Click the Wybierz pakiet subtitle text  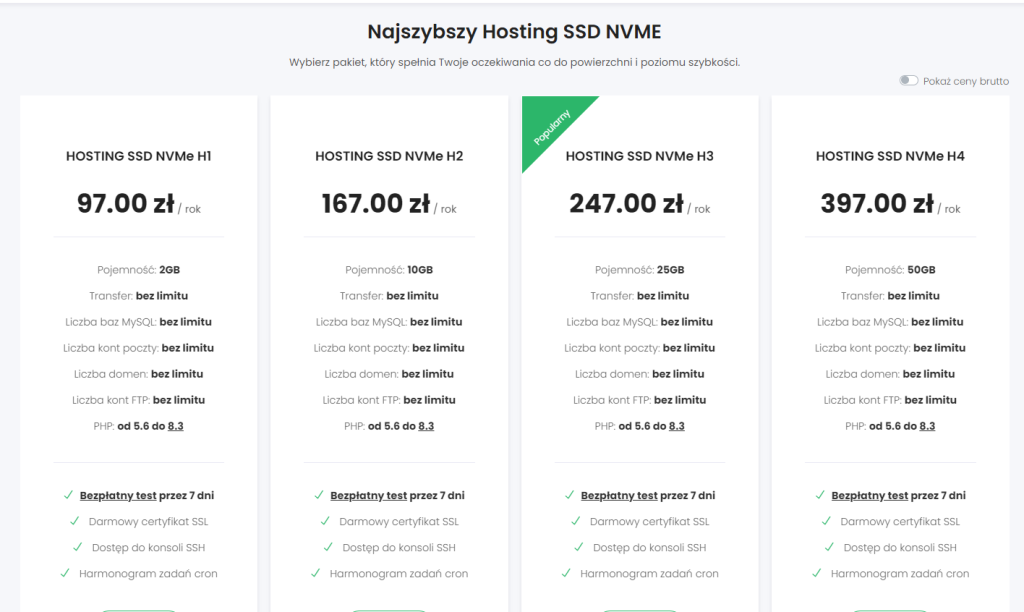515,63
